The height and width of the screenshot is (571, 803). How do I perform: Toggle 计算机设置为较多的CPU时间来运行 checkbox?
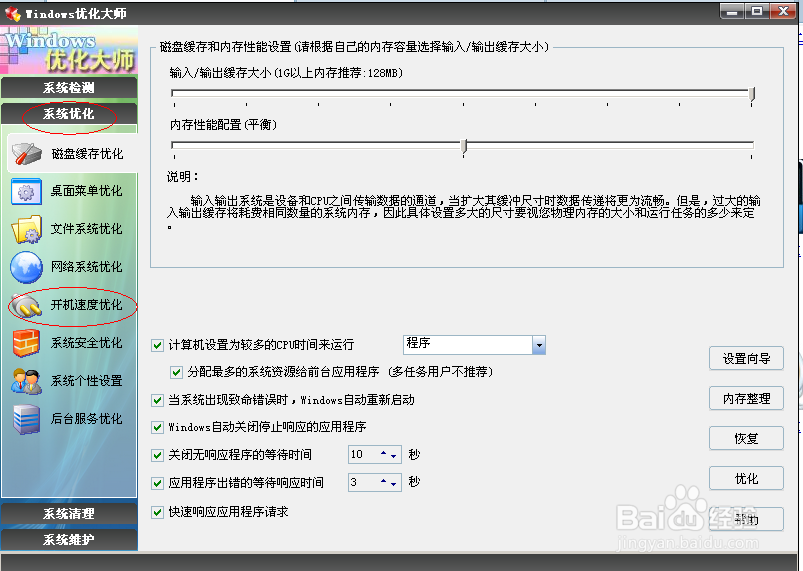(x=158, y=345)
